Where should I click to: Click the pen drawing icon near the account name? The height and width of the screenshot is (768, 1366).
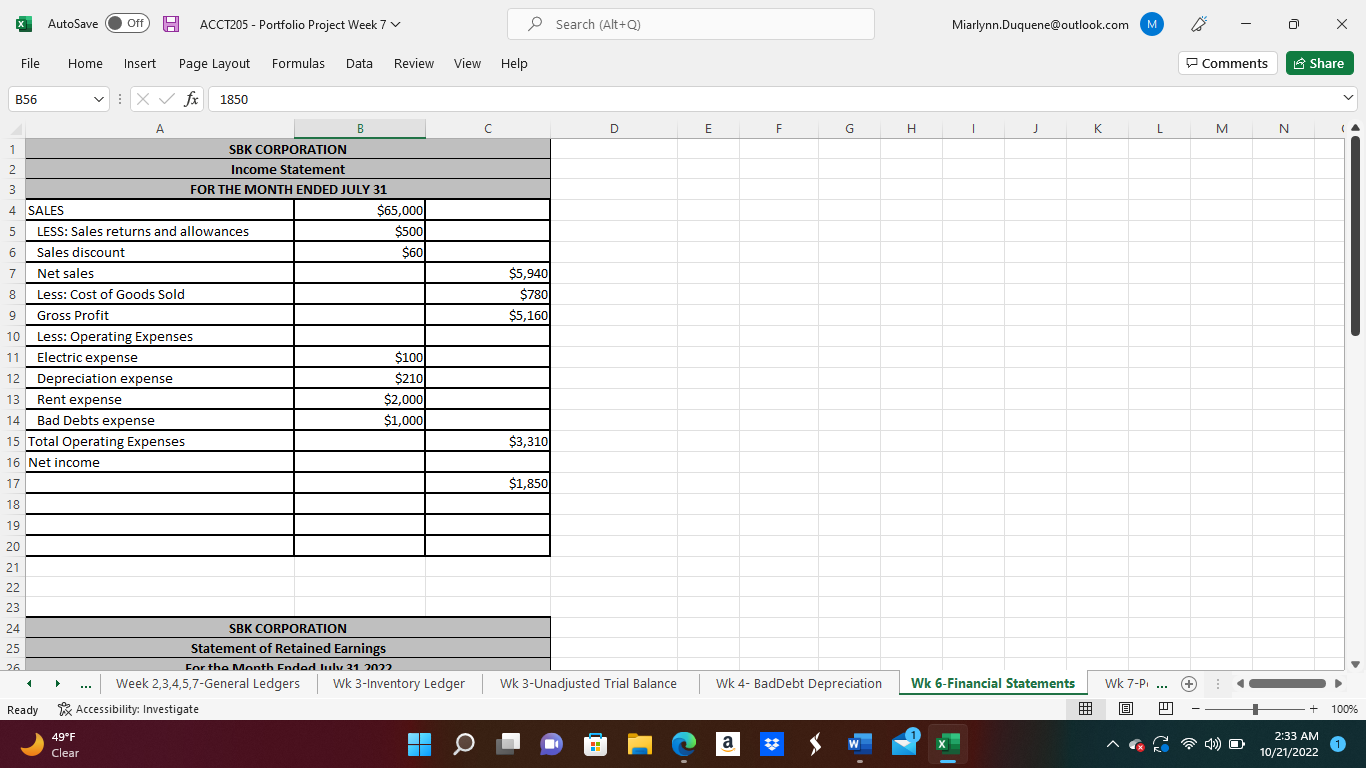click(1198, 24)
